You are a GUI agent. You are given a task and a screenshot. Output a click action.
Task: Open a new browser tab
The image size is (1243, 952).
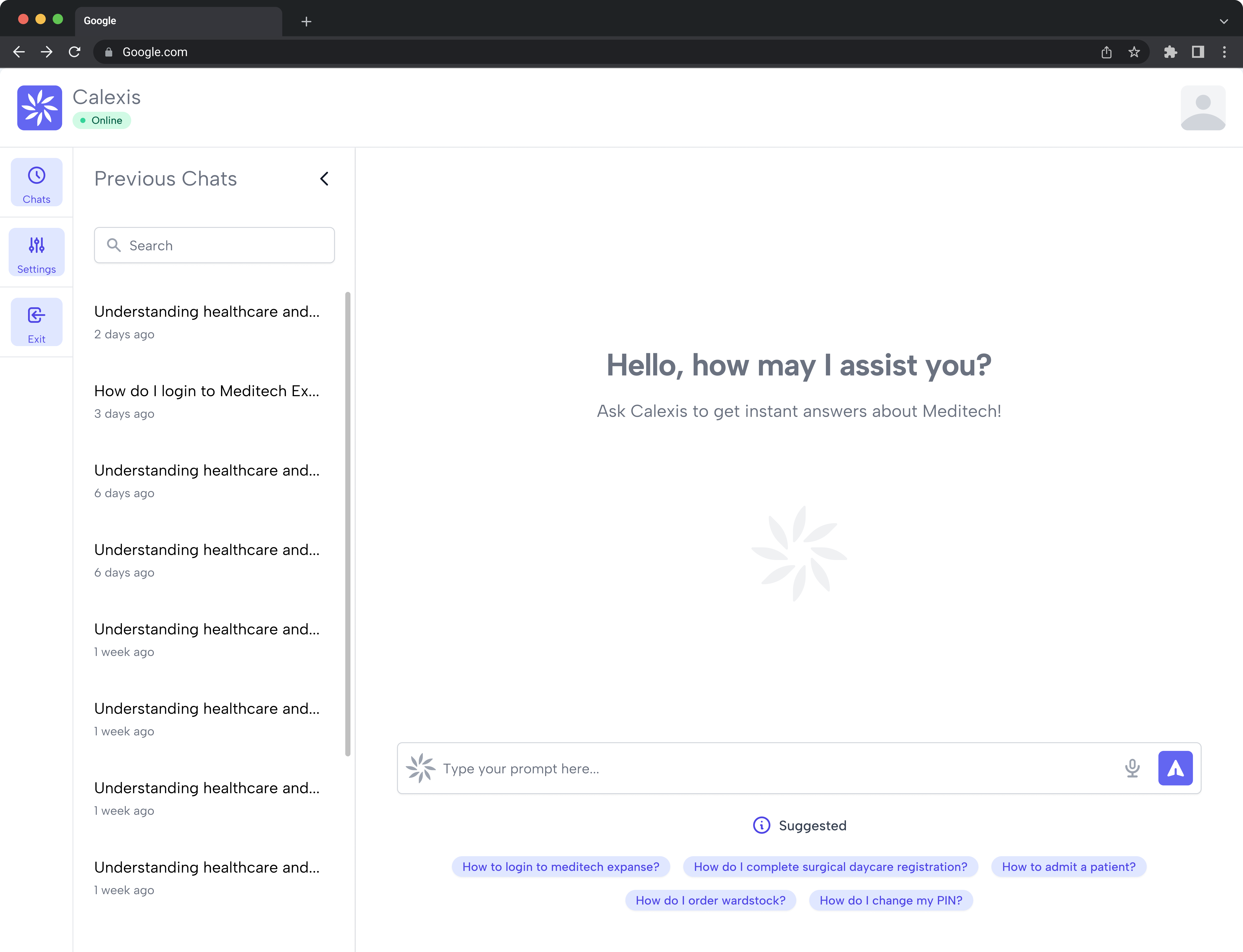306,22
